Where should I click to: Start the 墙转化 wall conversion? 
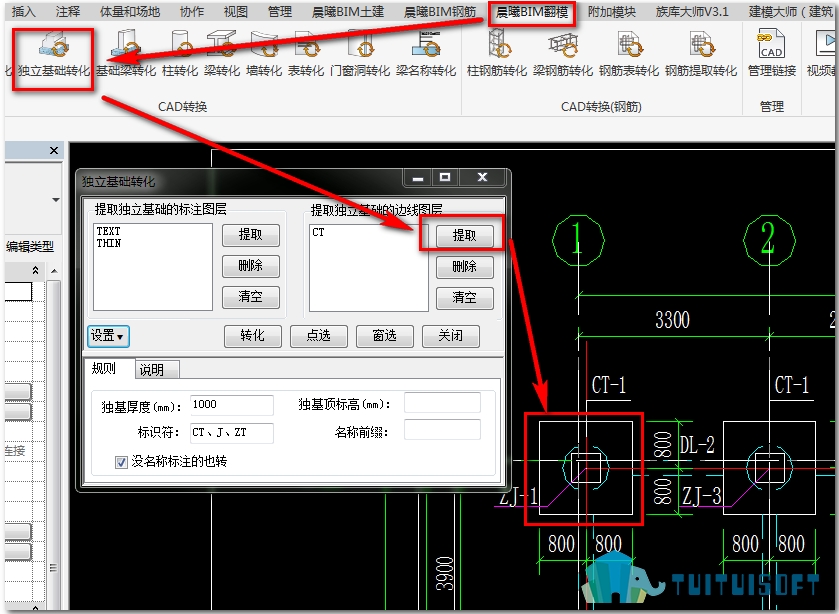[x=264, y=55]
